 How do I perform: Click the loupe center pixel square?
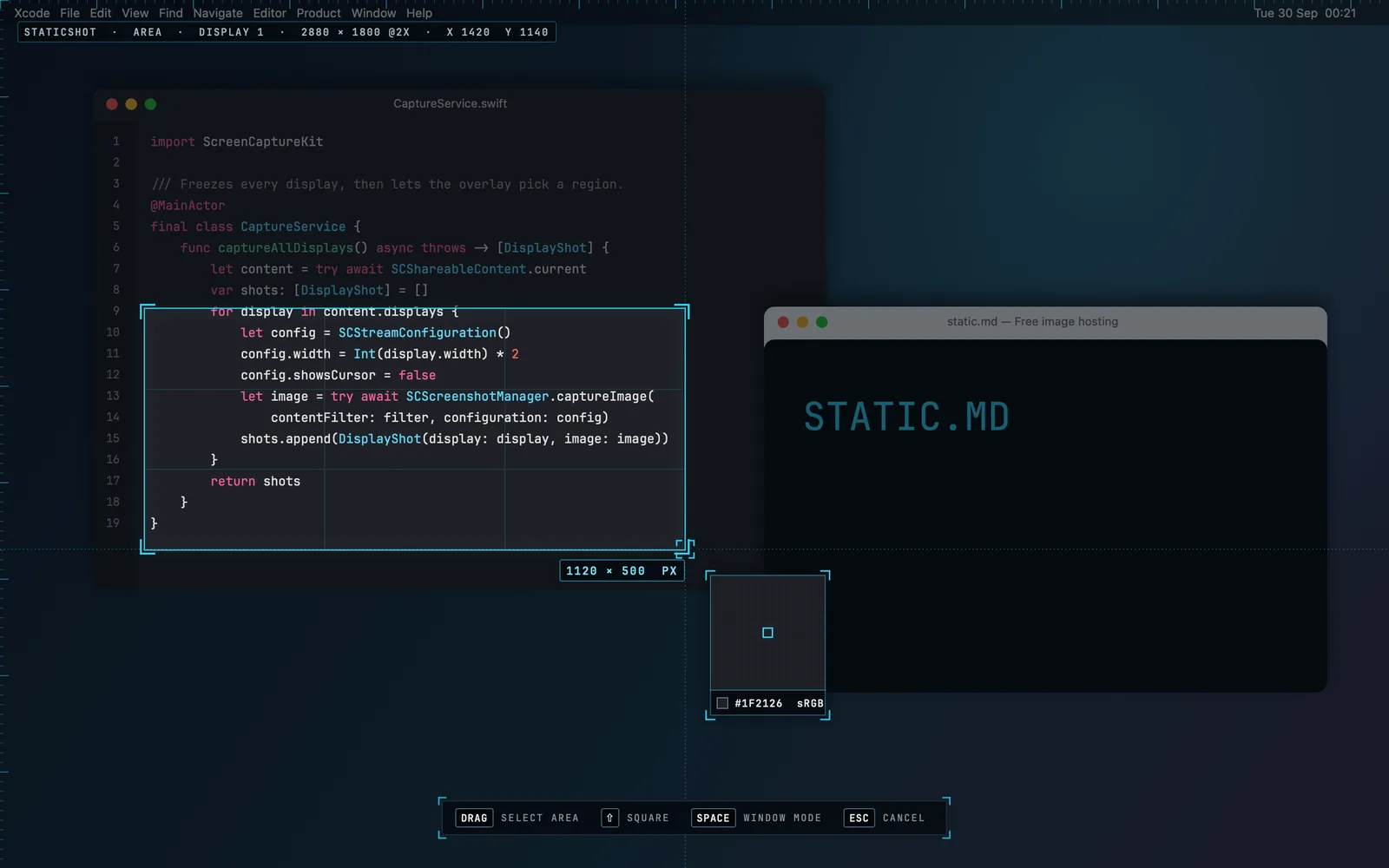767,633
